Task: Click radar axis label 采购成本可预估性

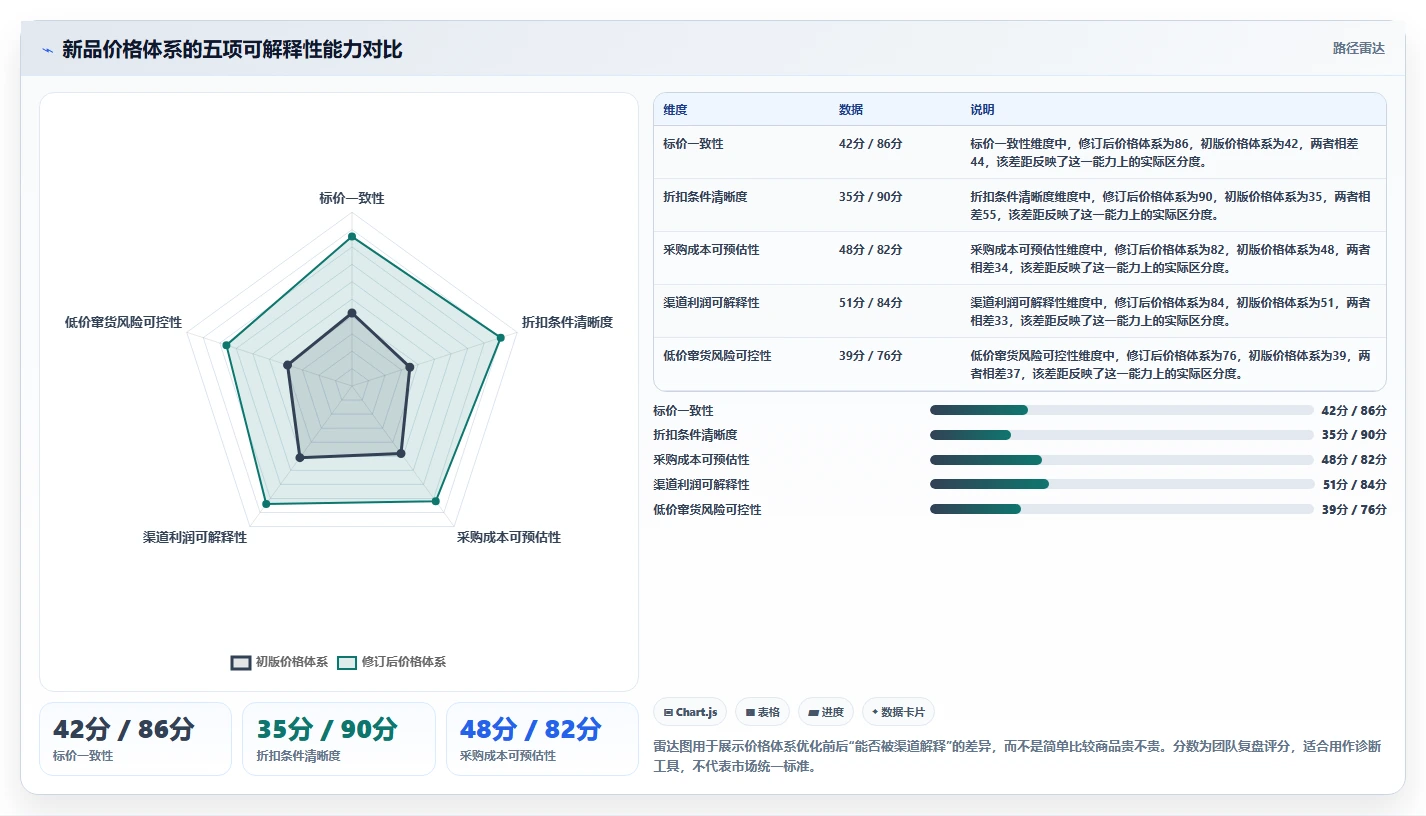Action: 509,537
